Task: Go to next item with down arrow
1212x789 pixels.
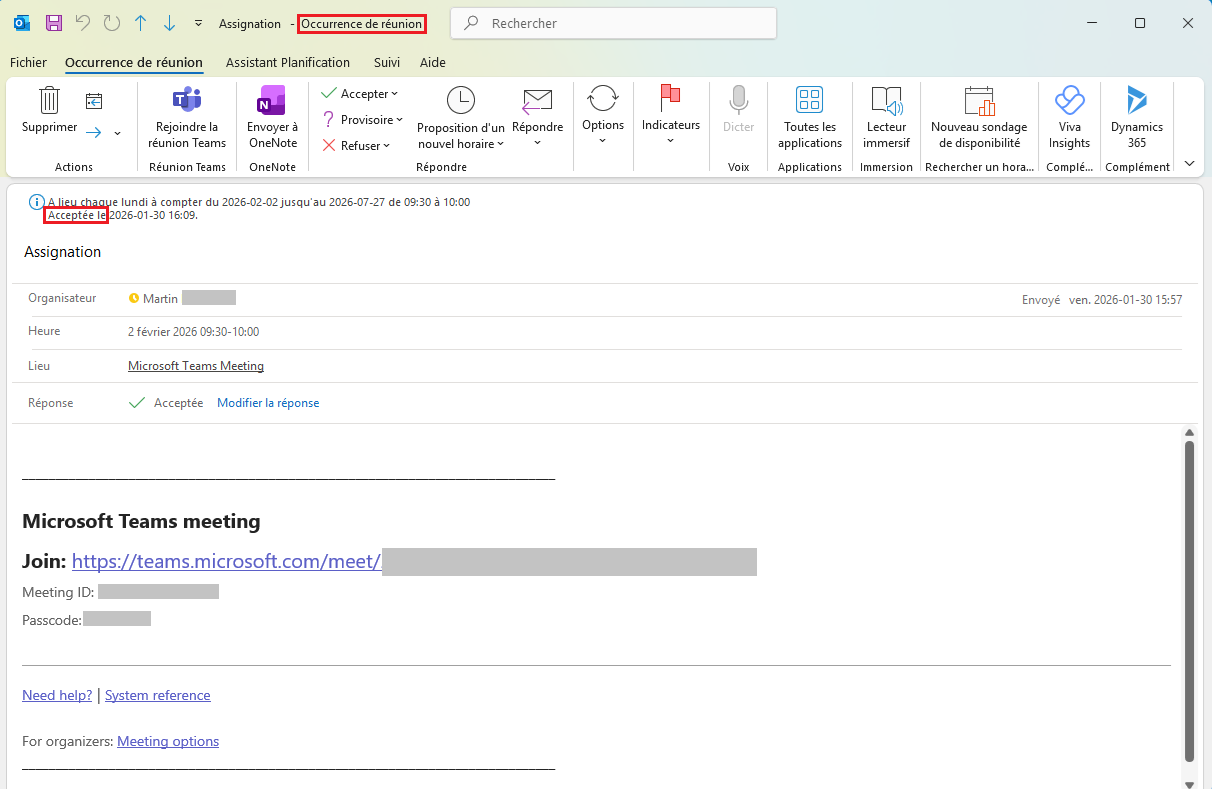Action: [x=169, y=23]
